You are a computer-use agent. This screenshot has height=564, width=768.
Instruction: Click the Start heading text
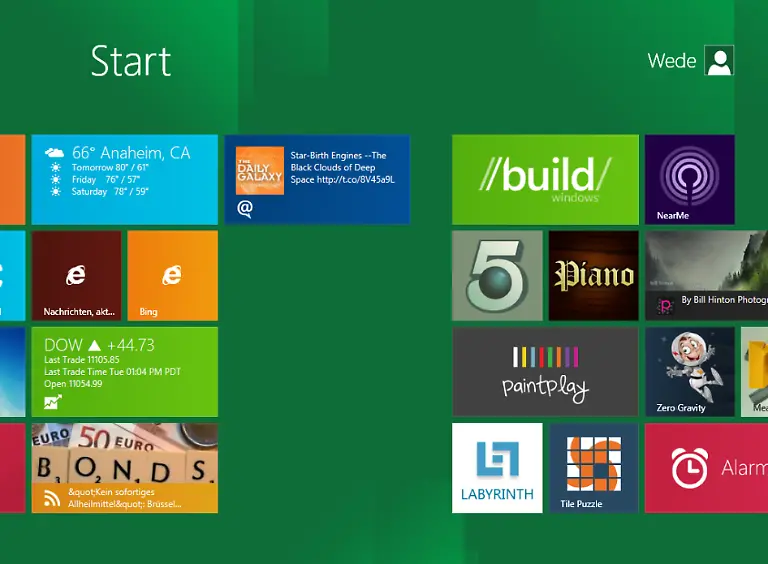[131, 61]
